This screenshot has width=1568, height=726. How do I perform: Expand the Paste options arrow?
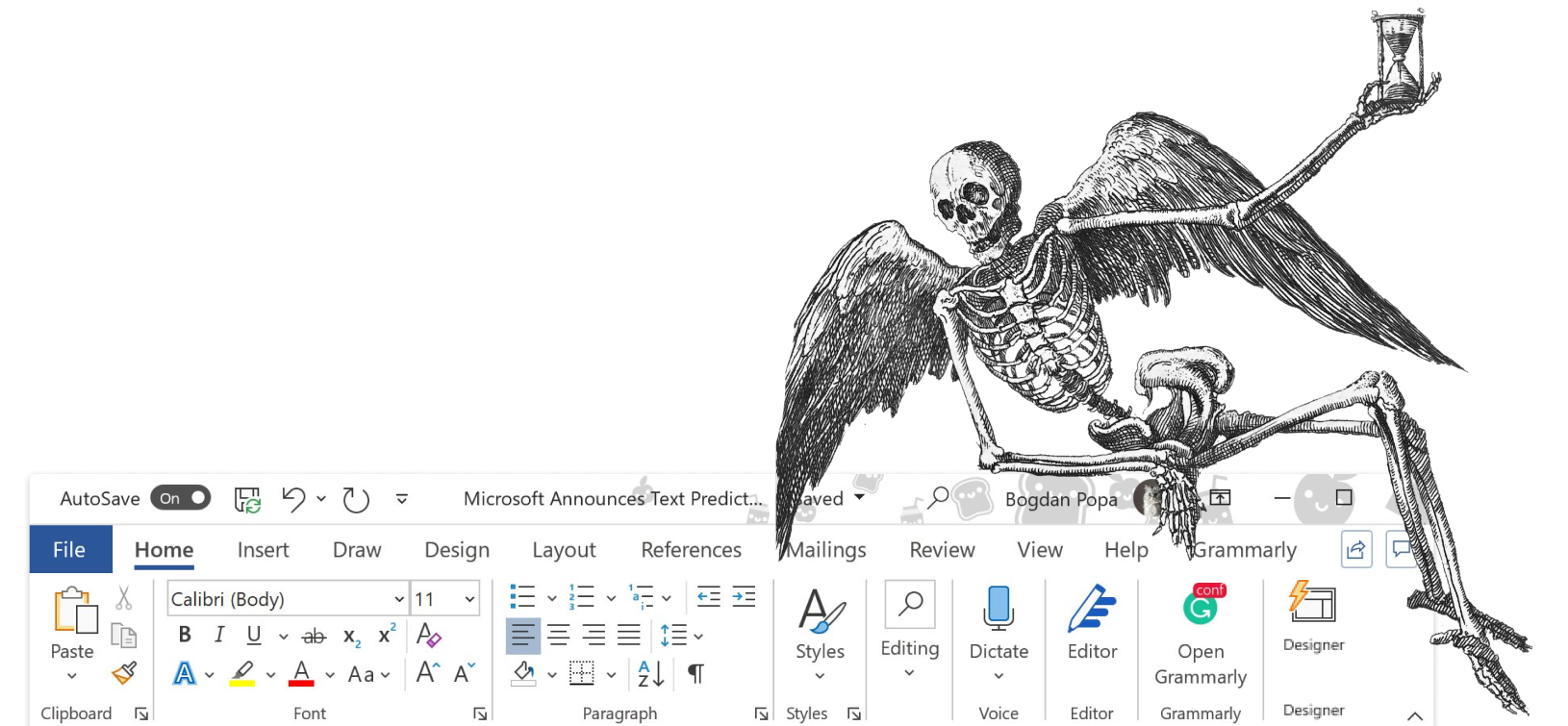pyautogui.click(x=72, y=676)
